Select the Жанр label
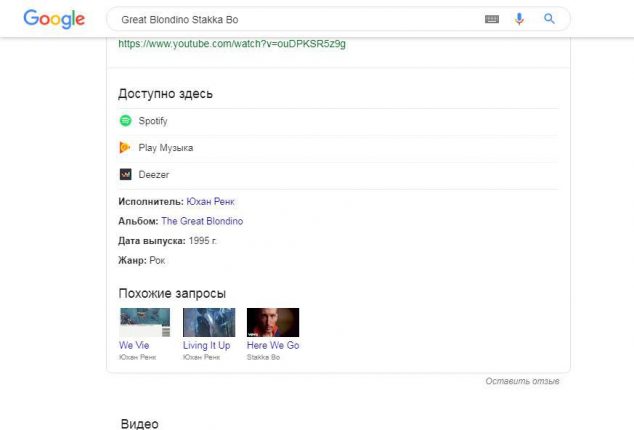The height and width of the screenshot is (430, 634). coord(132,261)
